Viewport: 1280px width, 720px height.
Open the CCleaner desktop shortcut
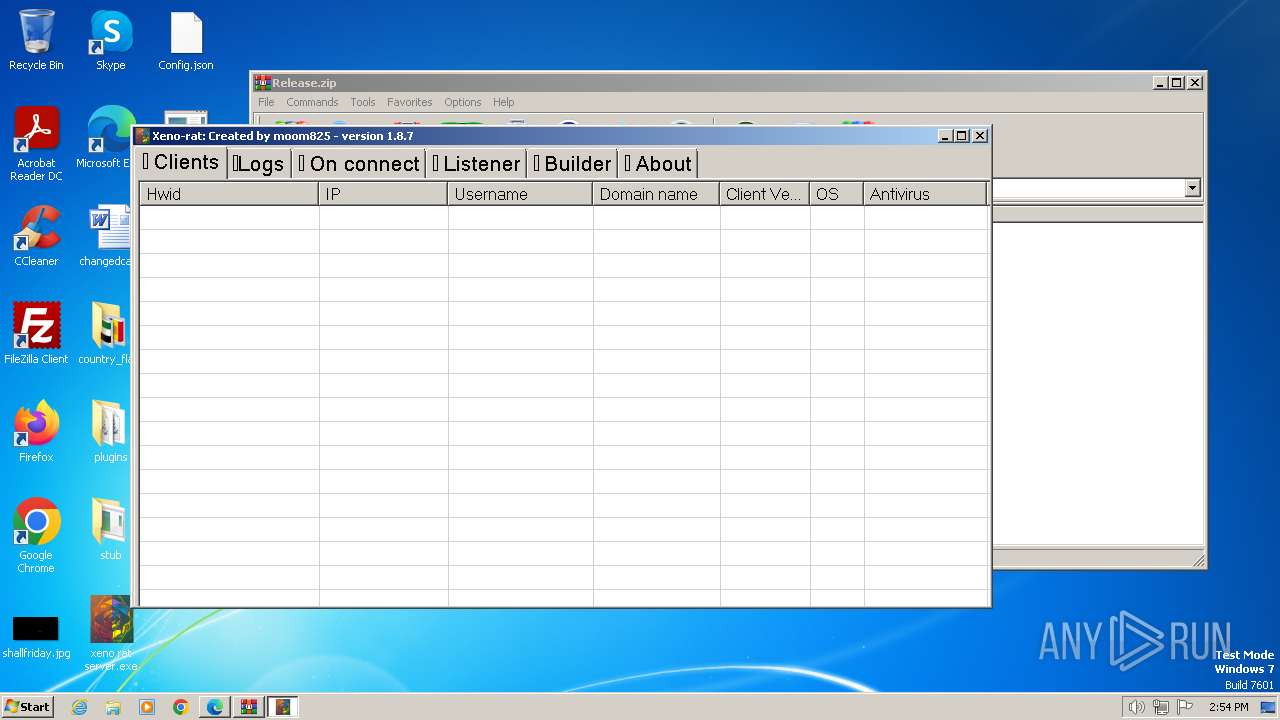coord(36,236)
